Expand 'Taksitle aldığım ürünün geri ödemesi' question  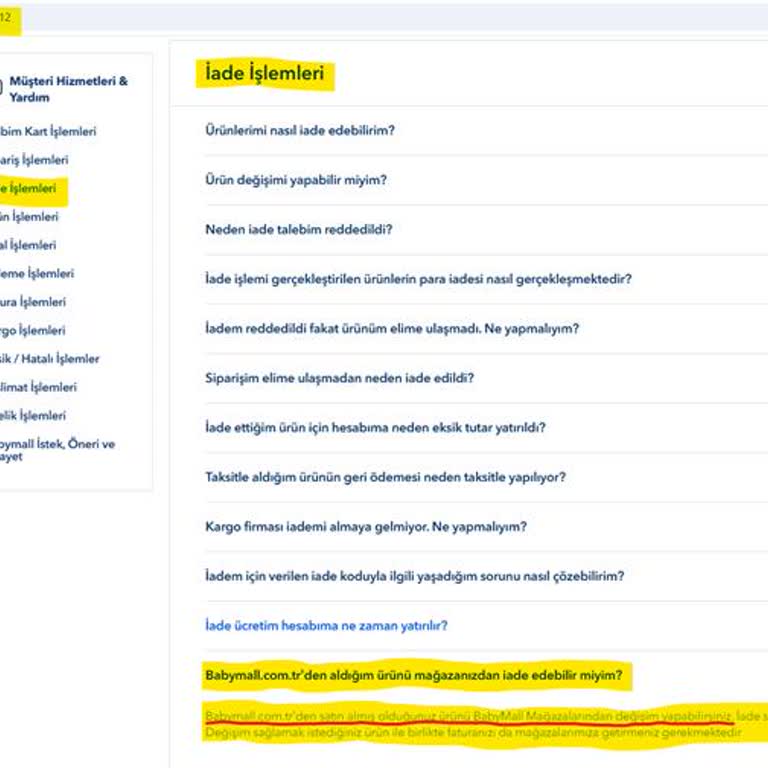click(x=385, y=477)
